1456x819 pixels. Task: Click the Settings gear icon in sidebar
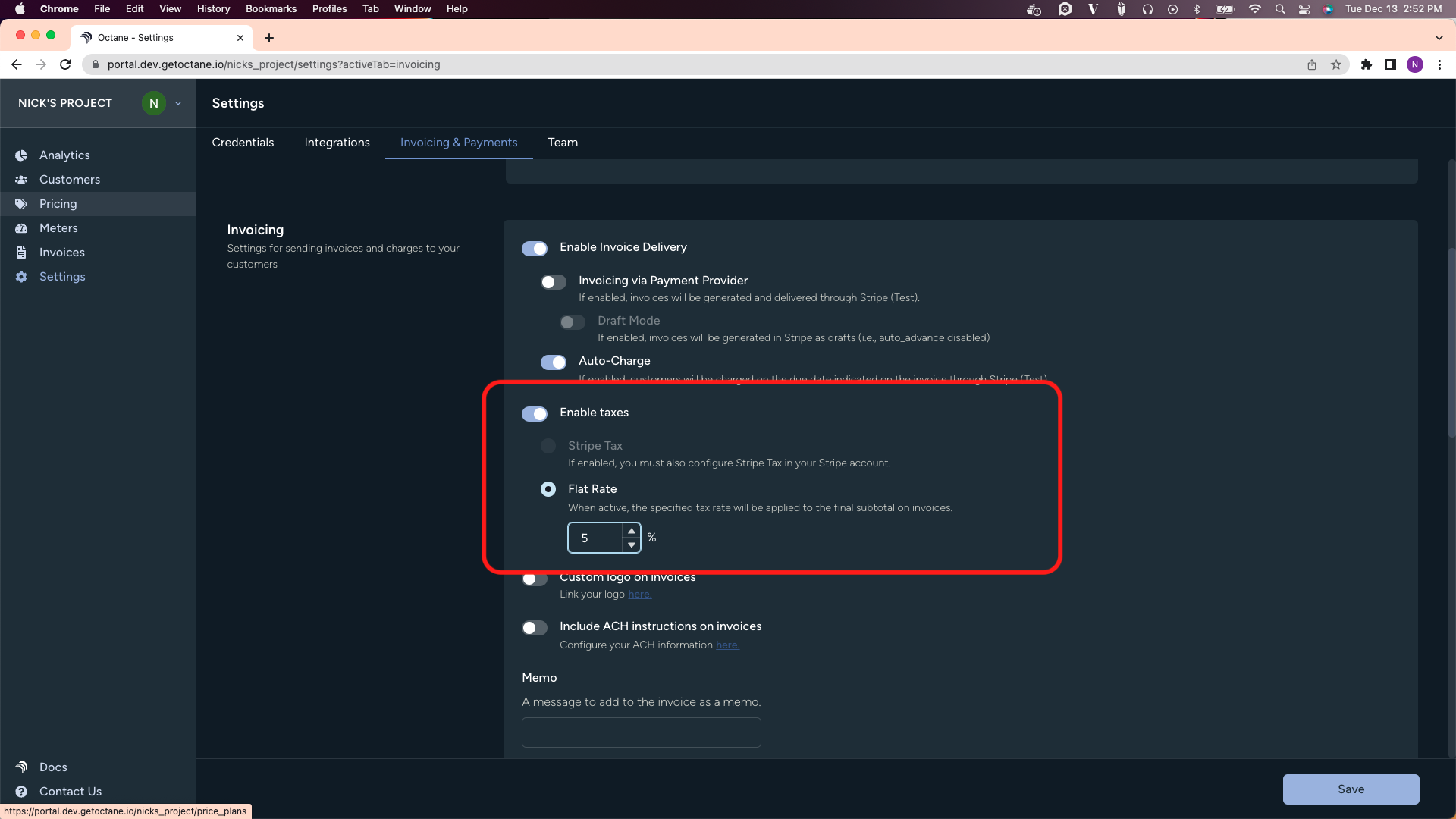[21, 277]
